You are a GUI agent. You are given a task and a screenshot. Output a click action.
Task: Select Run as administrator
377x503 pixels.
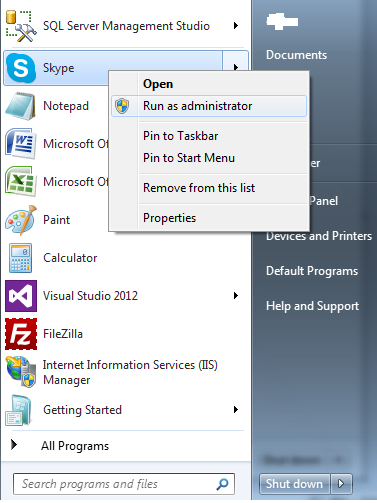pyautogui.click(x=209, y=106)
